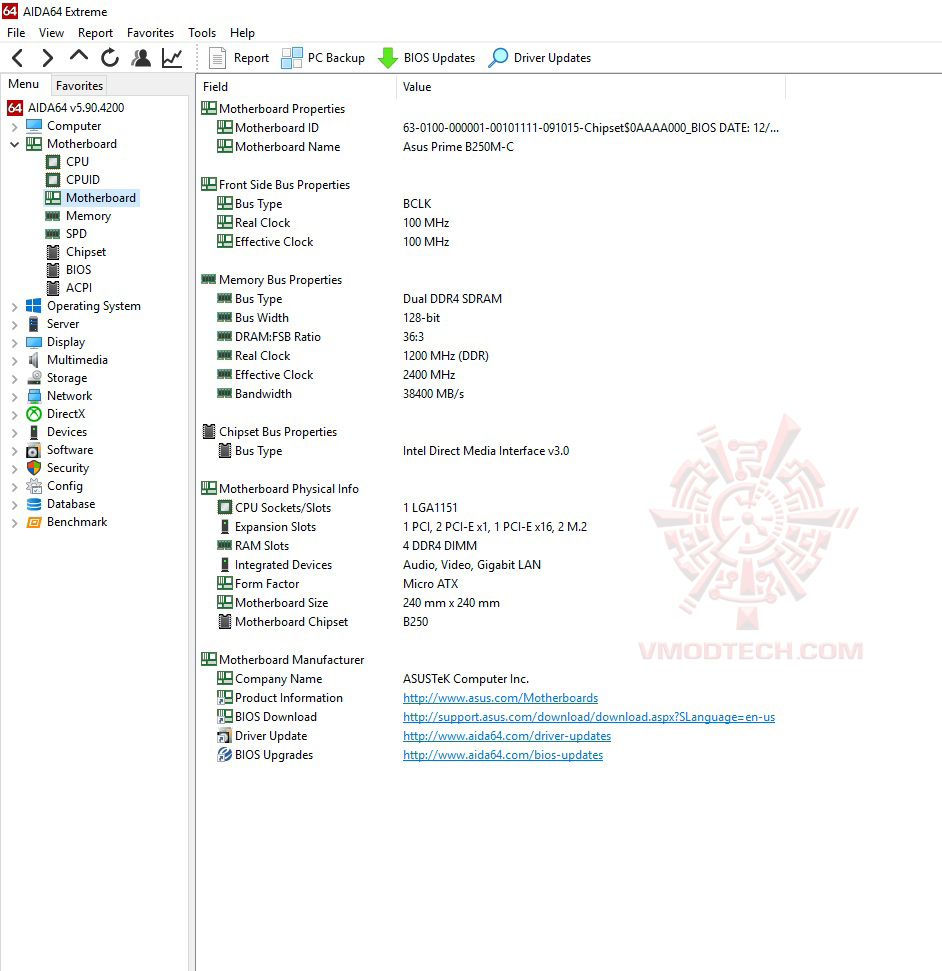Select the Bandwidth row
Image resolution: width=942 pixels, height=971 pixels.
click(x=492, y=394)
